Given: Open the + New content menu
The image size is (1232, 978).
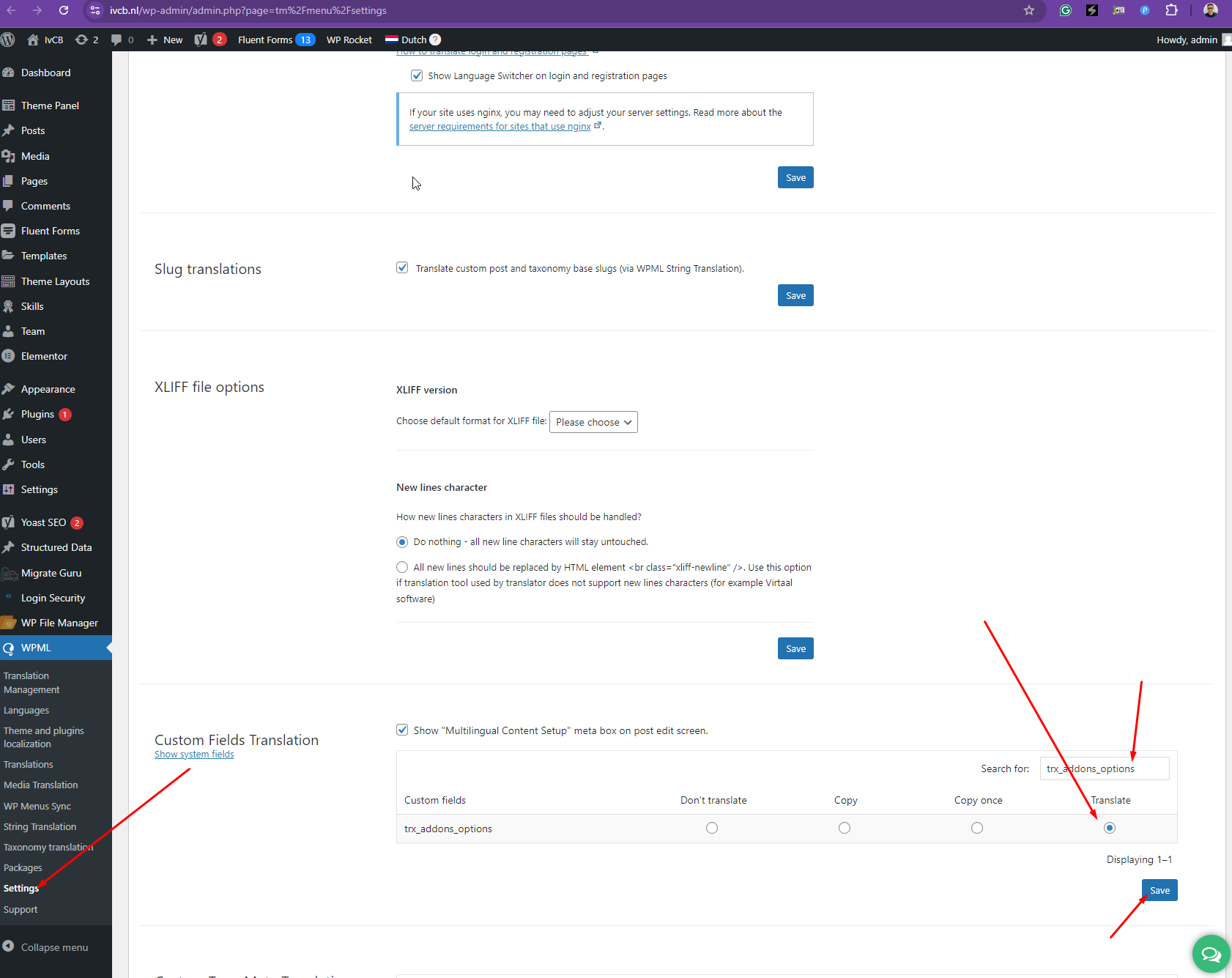Looking at the screenshot, I should click(165, 40).
